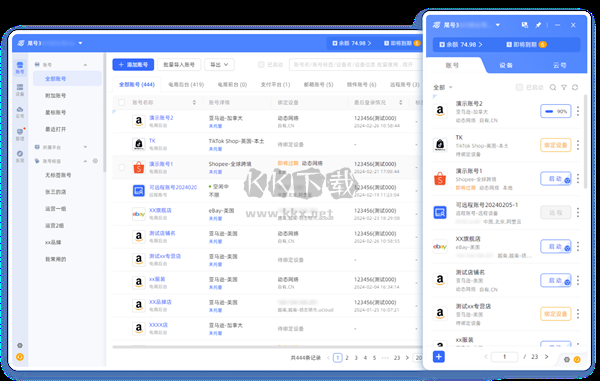Screen dimensions: 600x381
Task: Click the blue 添加账号 button
Action: point(133,65)
